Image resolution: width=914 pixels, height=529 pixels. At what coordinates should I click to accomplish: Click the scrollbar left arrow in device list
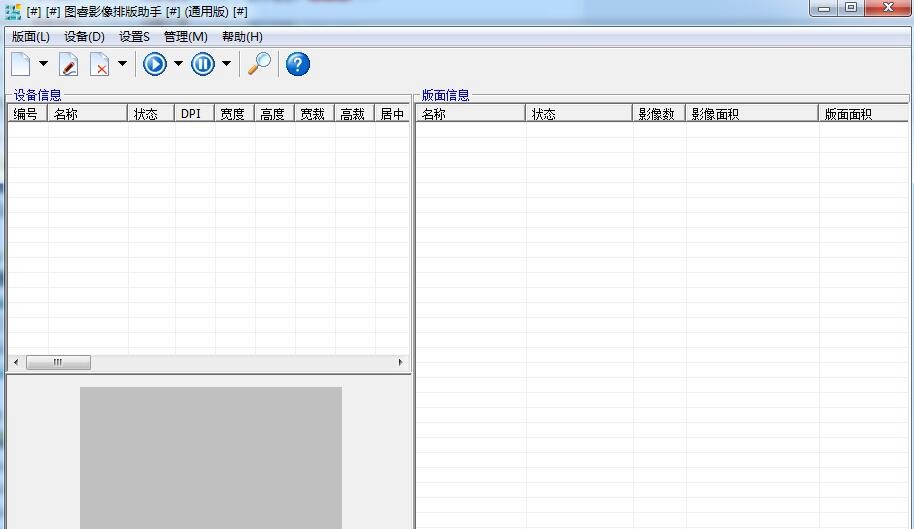point(16,362)
